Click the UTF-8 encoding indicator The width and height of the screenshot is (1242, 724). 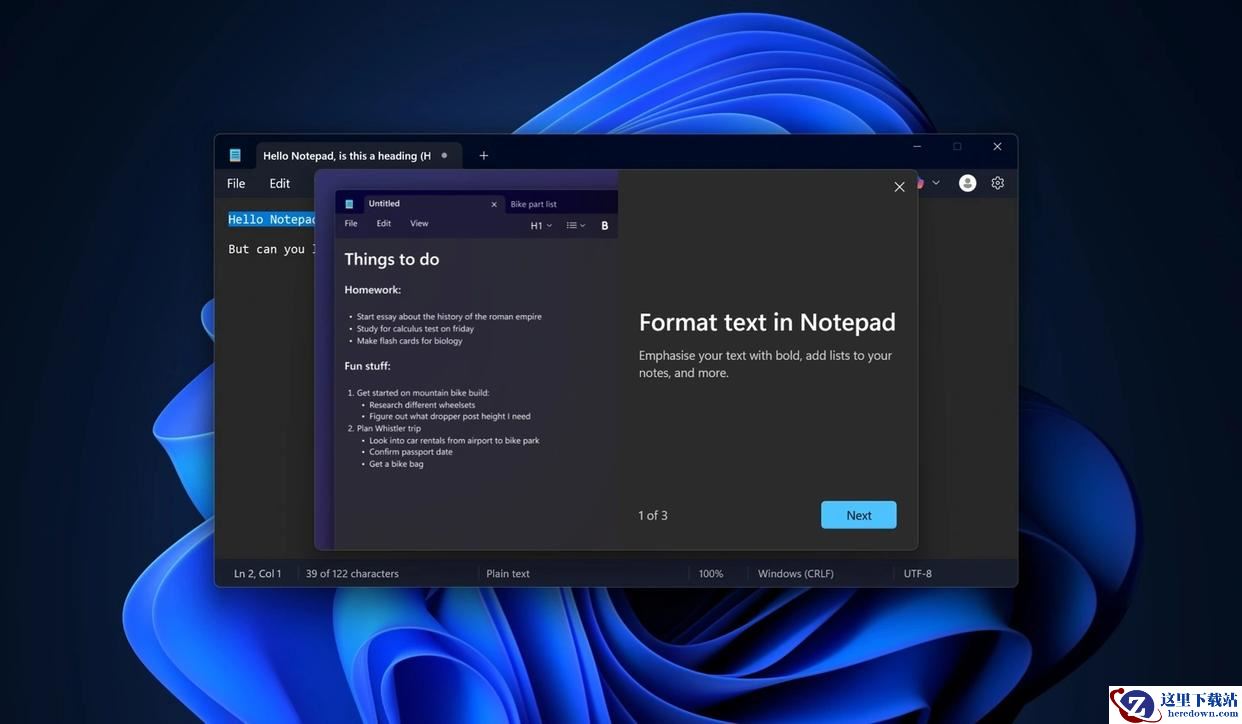(x=918, y=574)
